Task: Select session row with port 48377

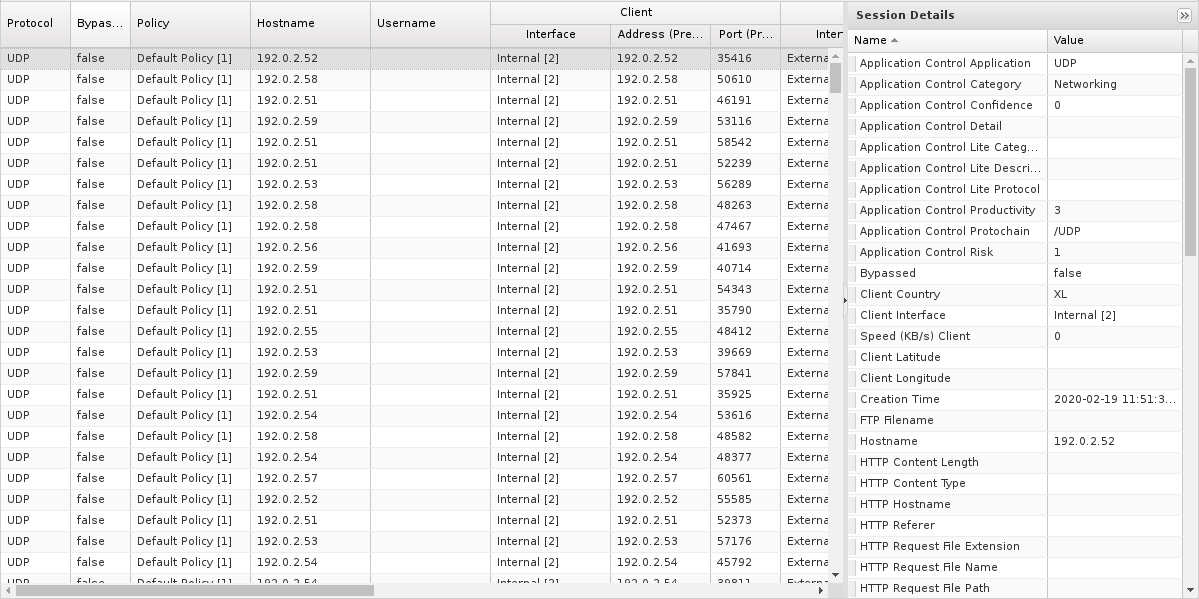Action: point(414,457)
